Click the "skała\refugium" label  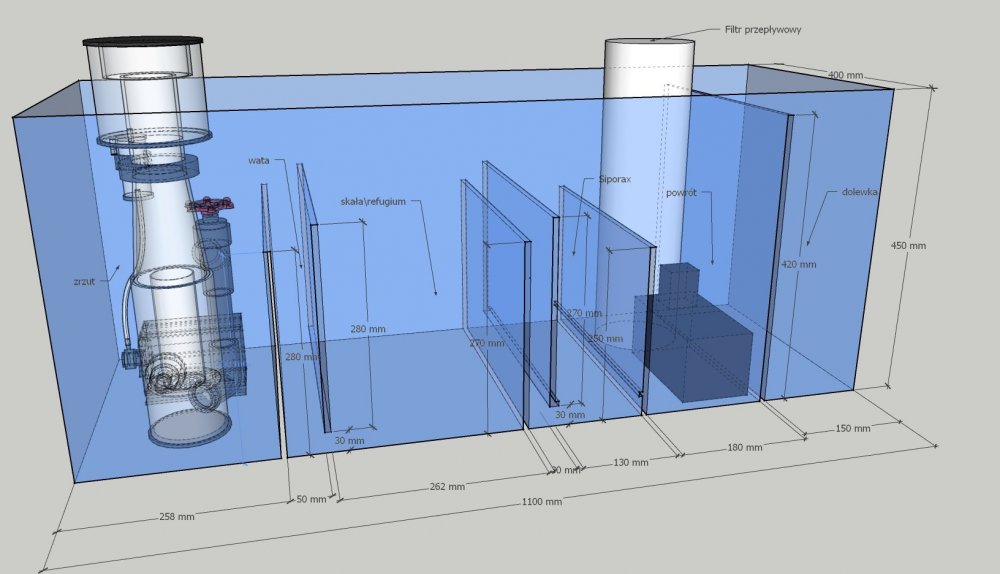click(x=373, y=202)
